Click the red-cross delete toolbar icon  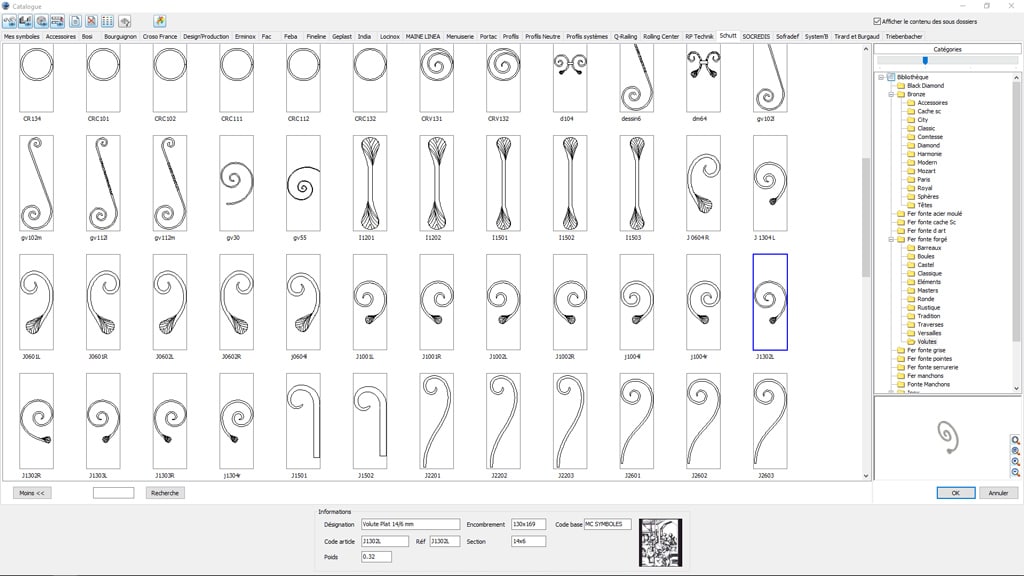91,21
